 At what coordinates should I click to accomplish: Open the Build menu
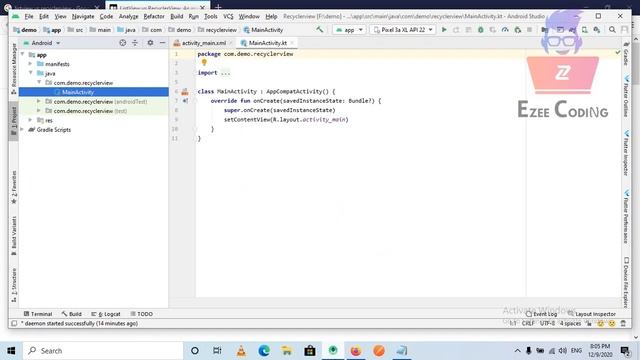[176, 16]
